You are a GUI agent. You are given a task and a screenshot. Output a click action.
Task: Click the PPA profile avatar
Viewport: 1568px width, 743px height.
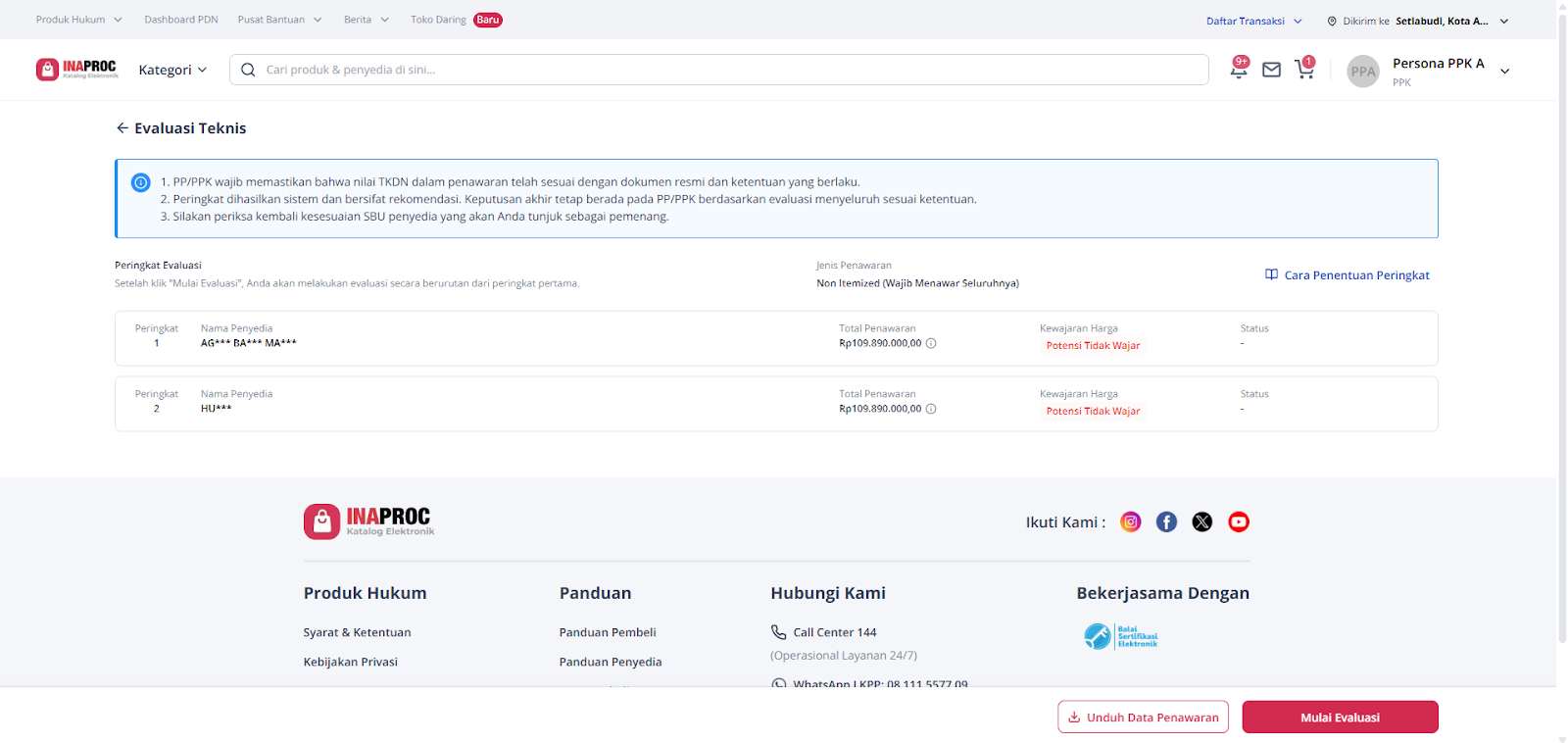coord(1363,71)
